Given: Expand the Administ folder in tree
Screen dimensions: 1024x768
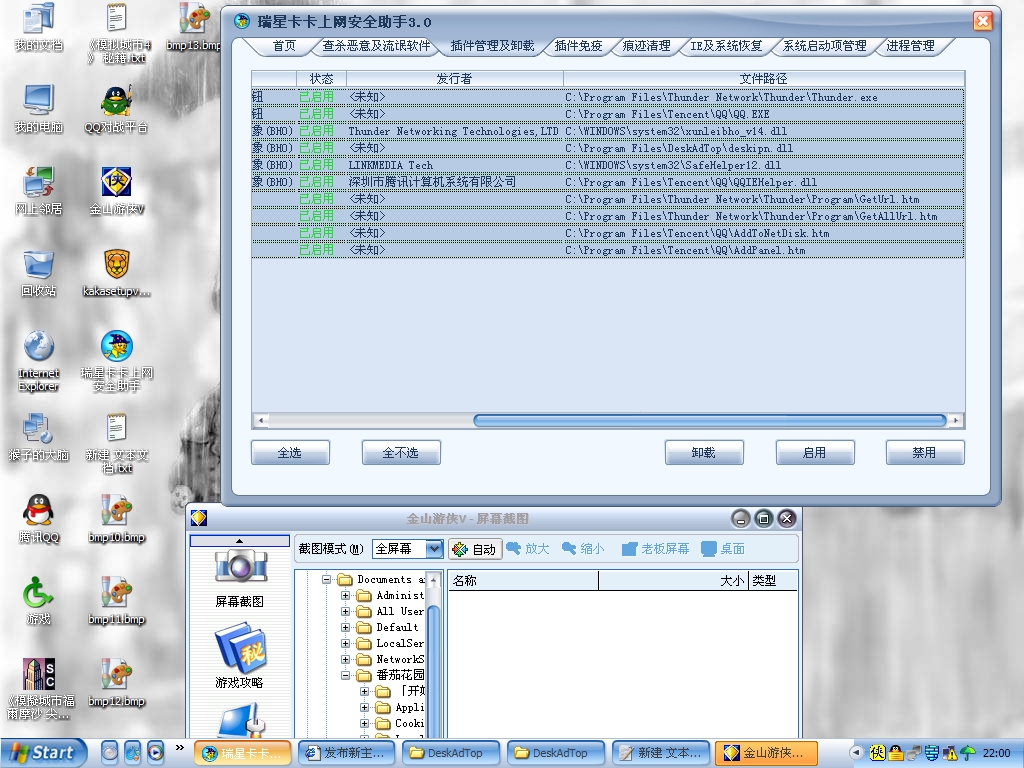Looking at the screenshot, I should 345,596.
